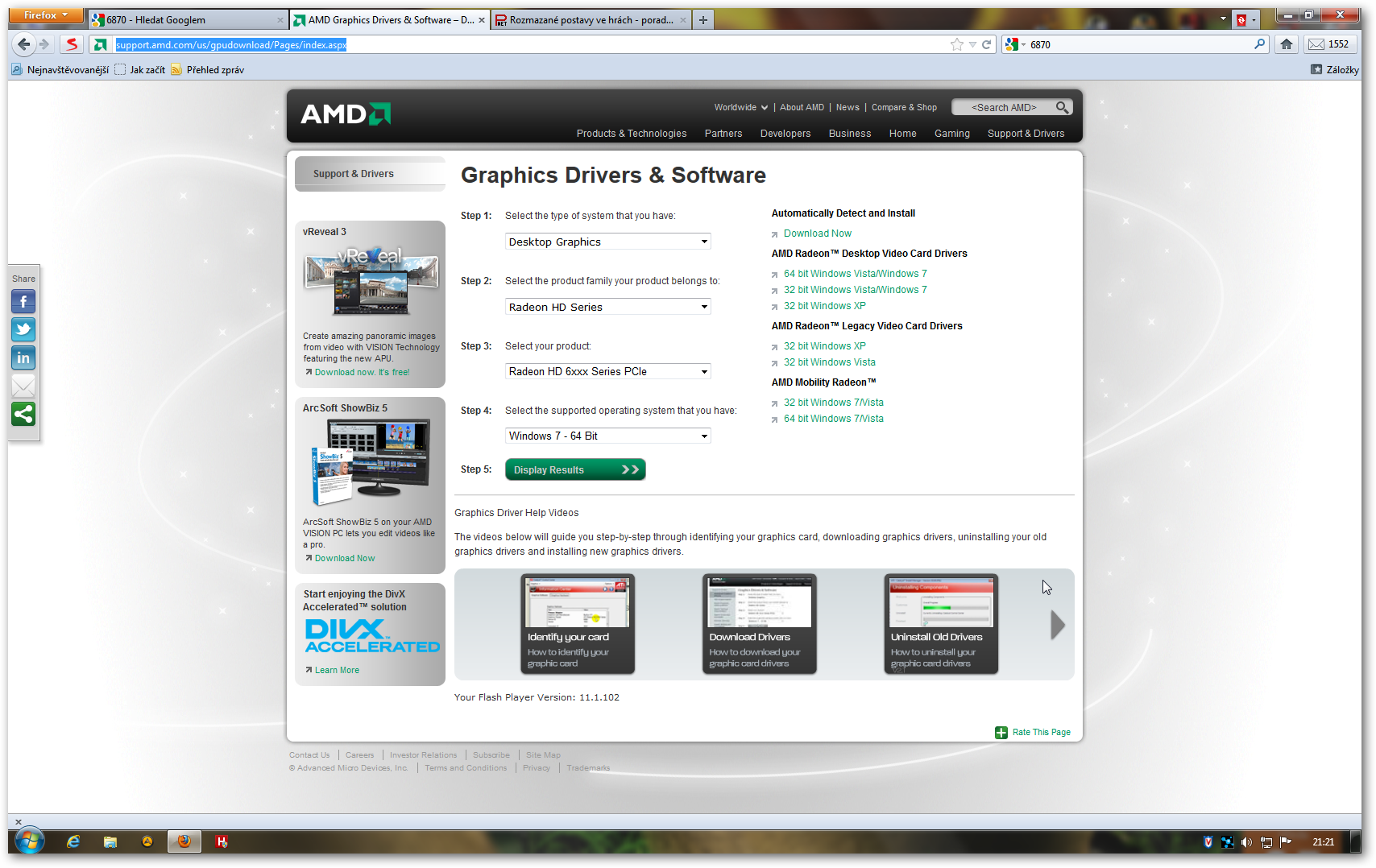Open the Desktop Graphics system type dropdown
1376x868 pixels.
pyautogui.click(x=608, y=242)
